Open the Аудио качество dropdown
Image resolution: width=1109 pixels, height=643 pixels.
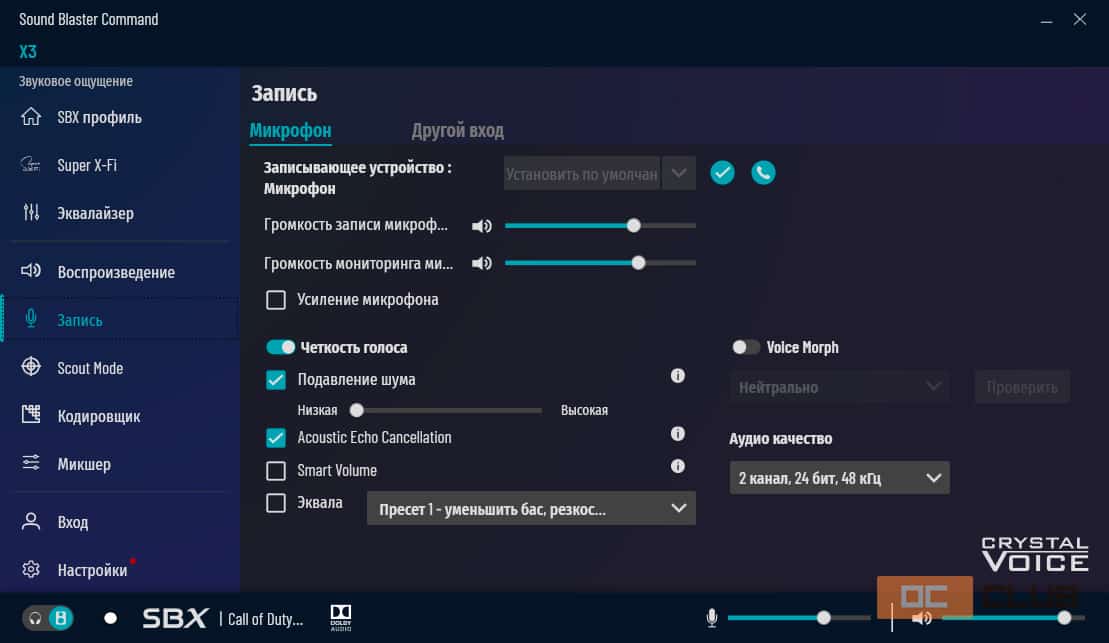tap(839, 478)
